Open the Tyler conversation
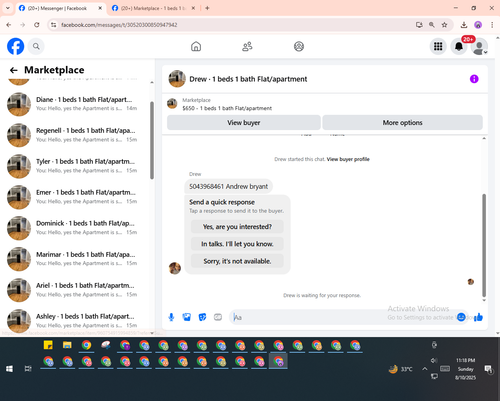Viewport: 500px width, 401px height. 76,166
